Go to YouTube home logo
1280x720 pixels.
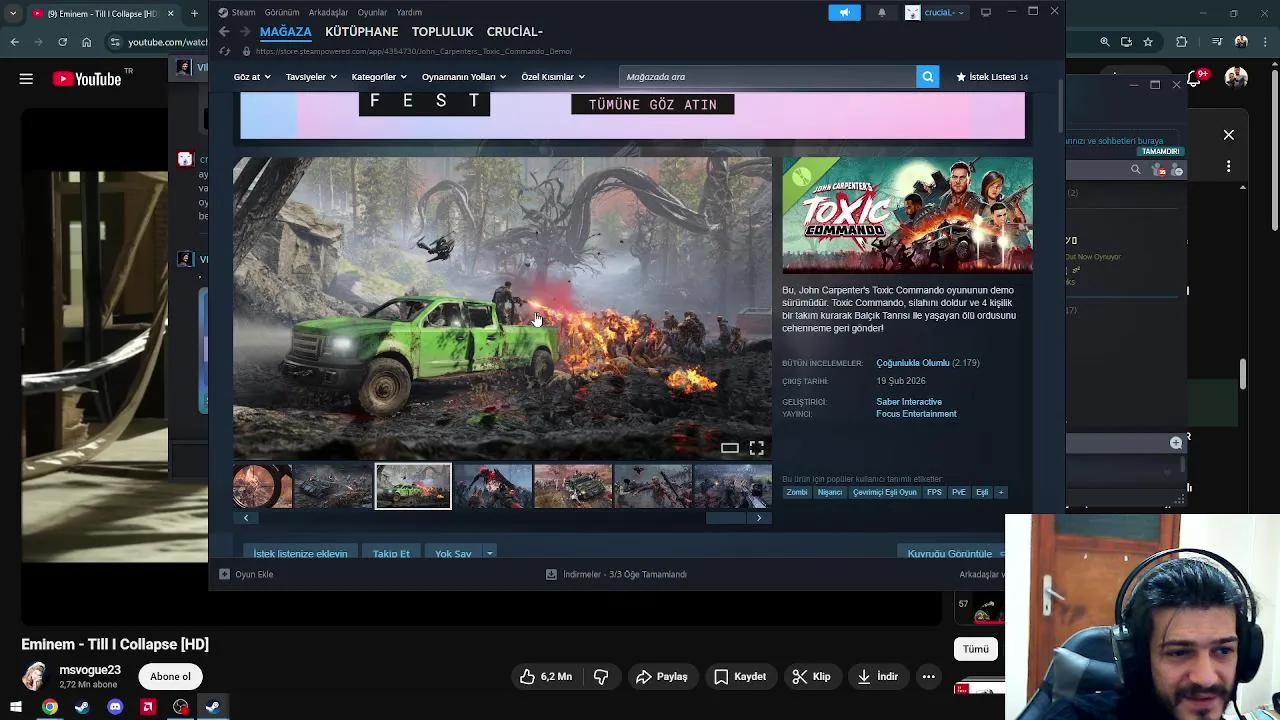[86, 79]
